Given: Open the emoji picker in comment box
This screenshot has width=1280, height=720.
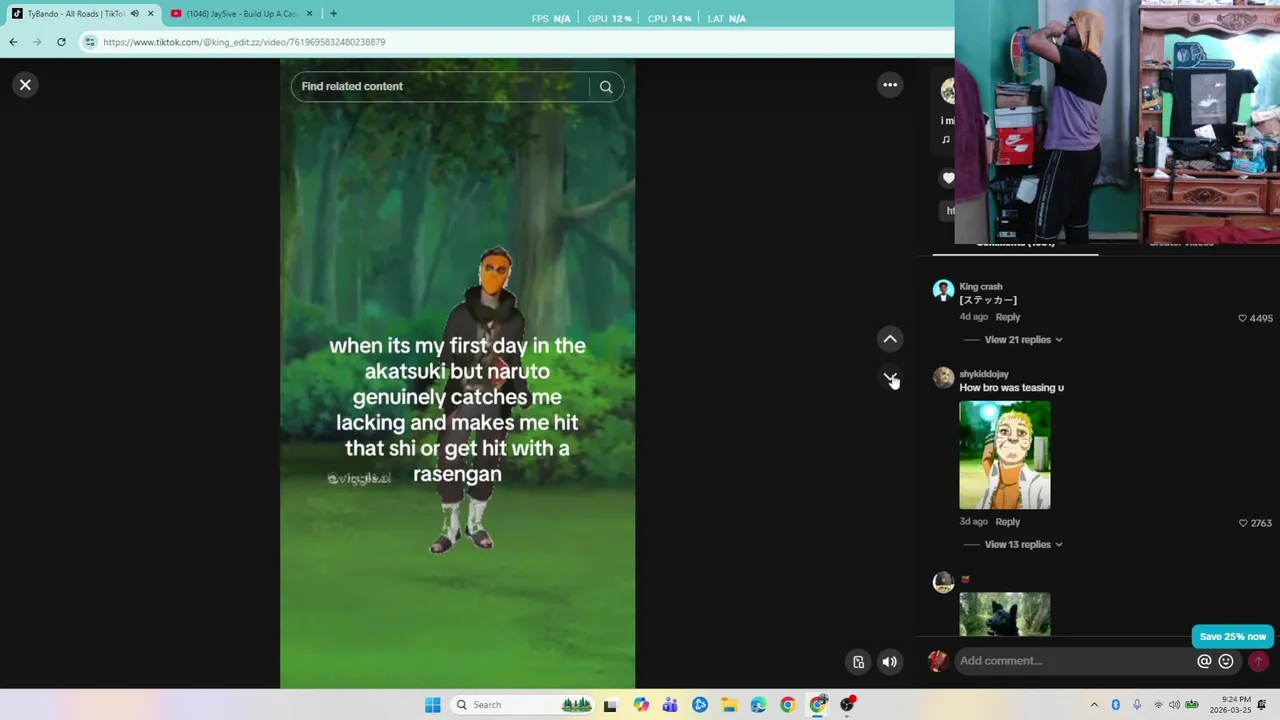Looking at the screenshot, I should pos(1226,661).
